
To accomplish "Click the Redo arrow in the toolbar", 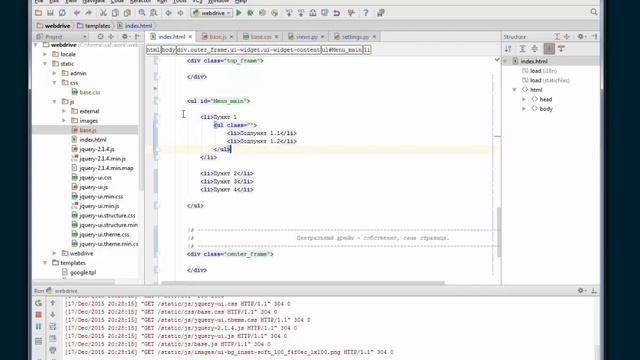I will pos(88,13).
